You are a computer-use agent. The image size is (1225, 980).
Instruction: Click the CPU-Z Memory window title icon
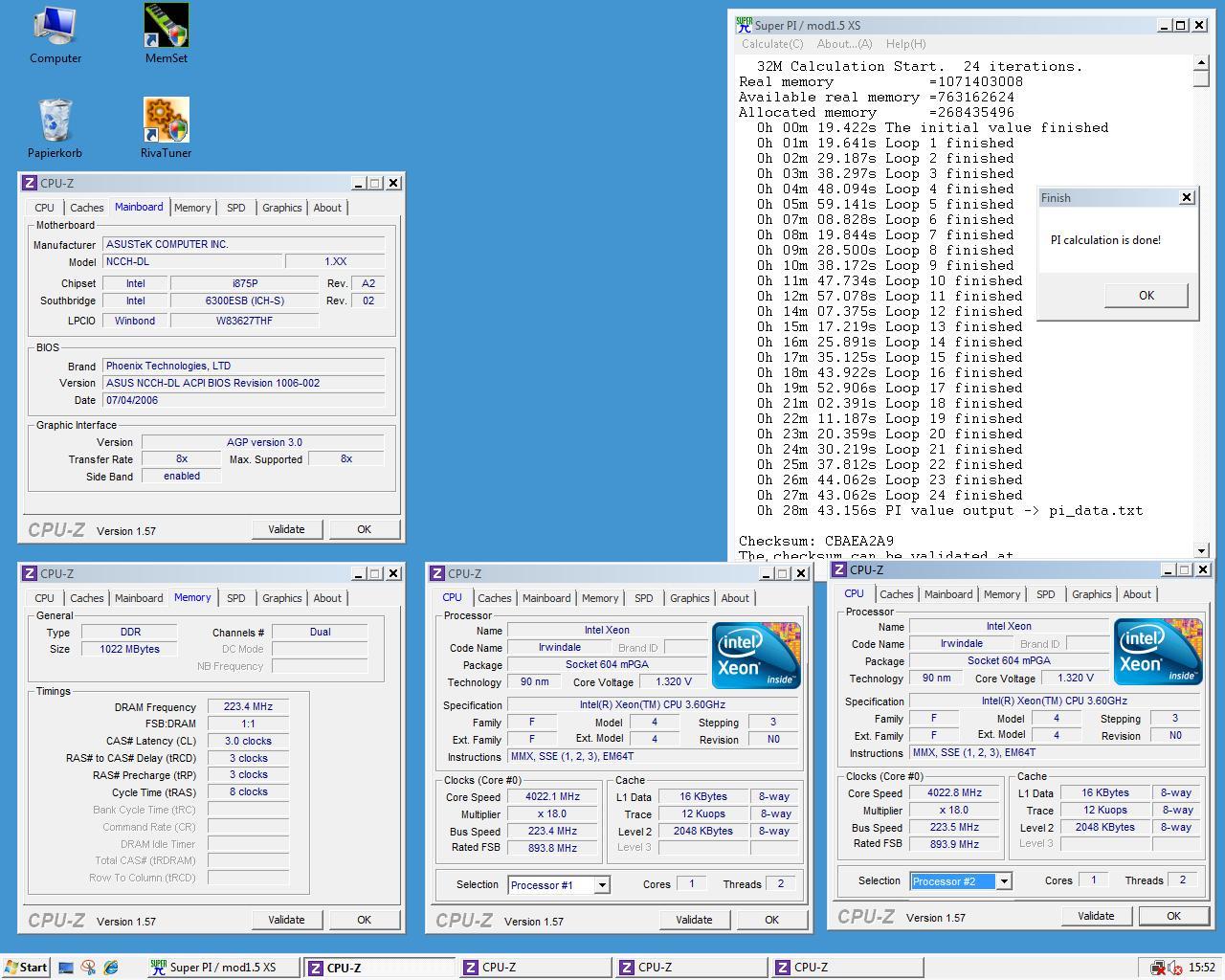30,573
